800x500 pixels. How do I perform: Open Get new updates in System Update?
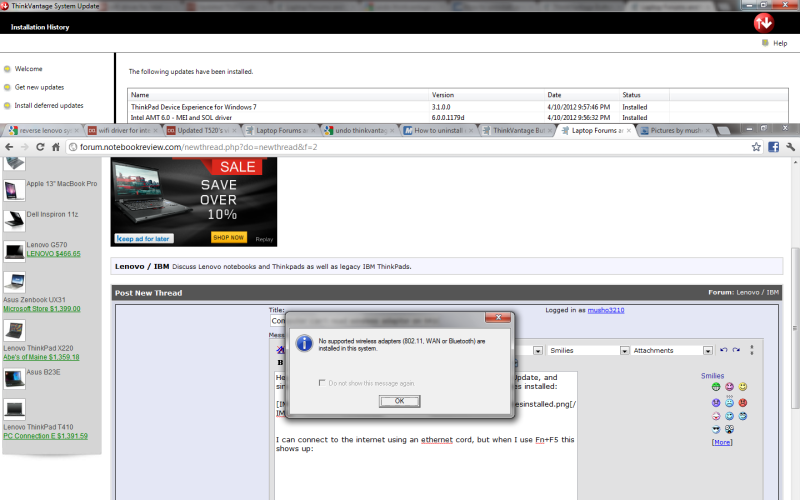point(39,87)
